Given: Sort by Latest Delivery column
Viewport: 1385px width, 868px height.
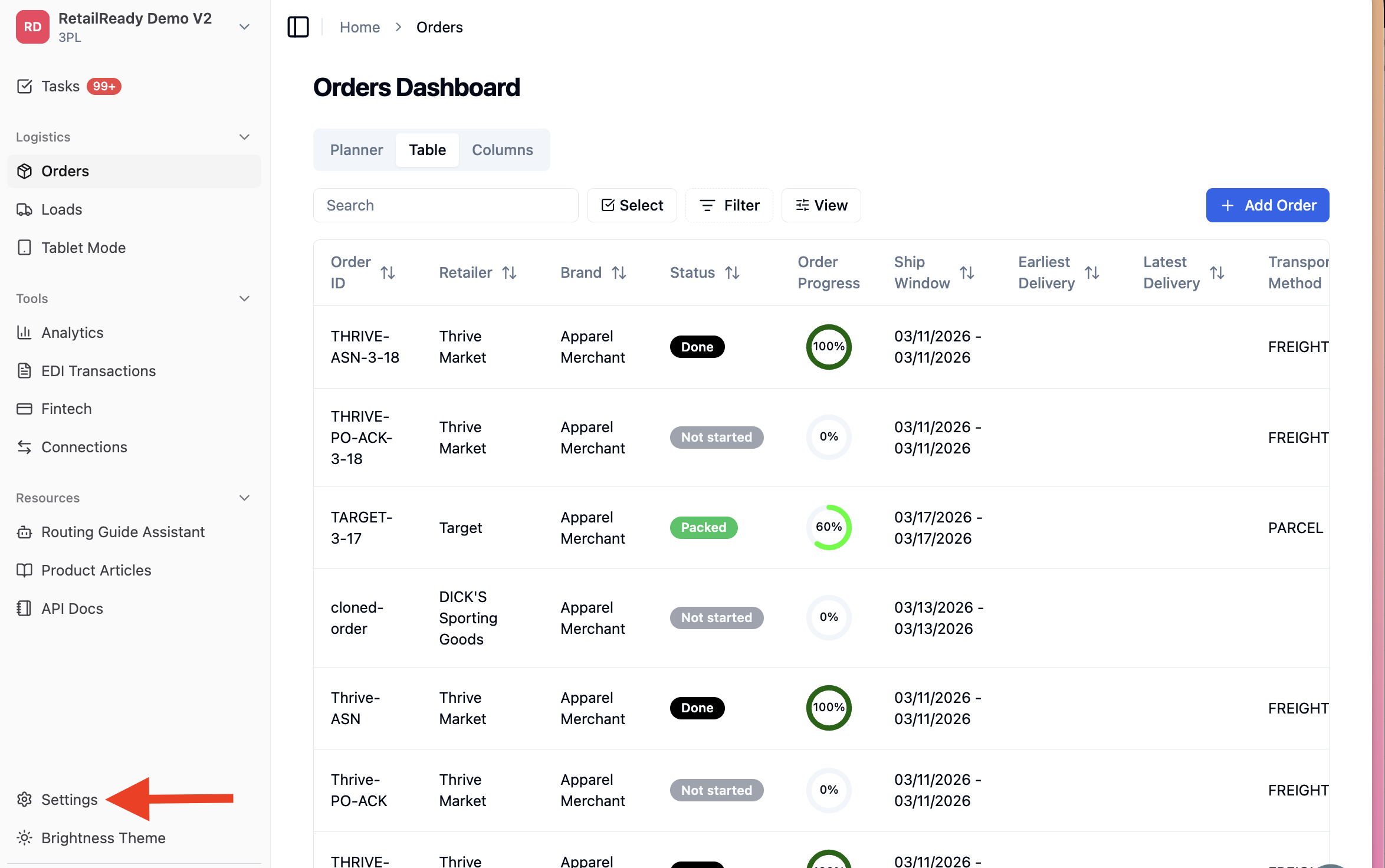Looking at the screenshot, I should pyautogui.click(x=1217, y=272).
